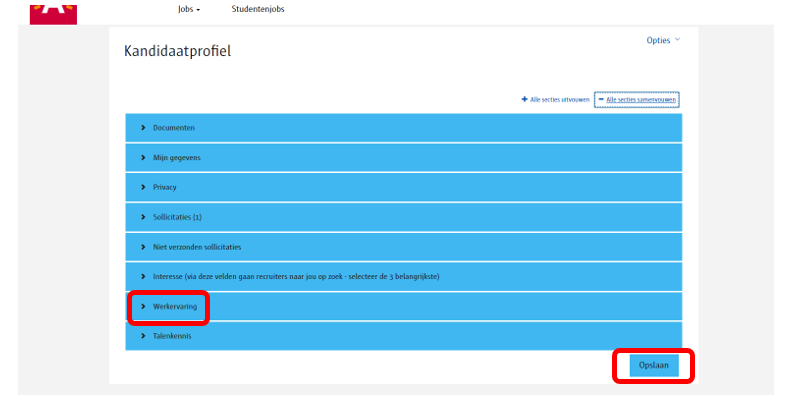Screen dimensions: 790x413
Task: Go to the Studentenjobs menu item
Action: click(259, 10)
